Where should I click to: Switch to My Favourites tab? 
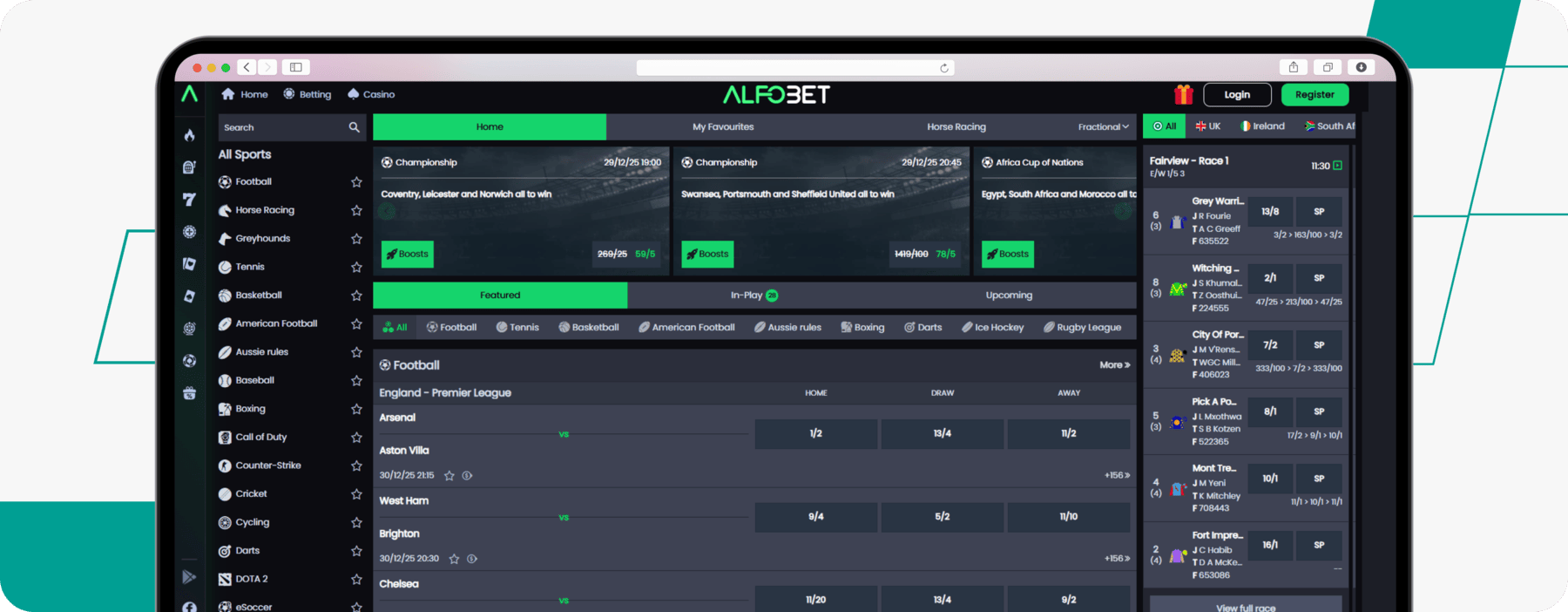pyautogui.click(x=723, y=127)
